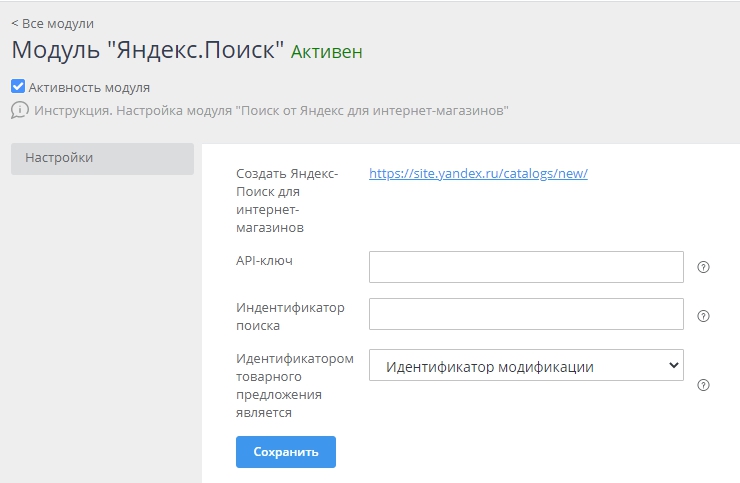Click the Модуль "Яндекс.Поиск" page heading

pos(148,50)
